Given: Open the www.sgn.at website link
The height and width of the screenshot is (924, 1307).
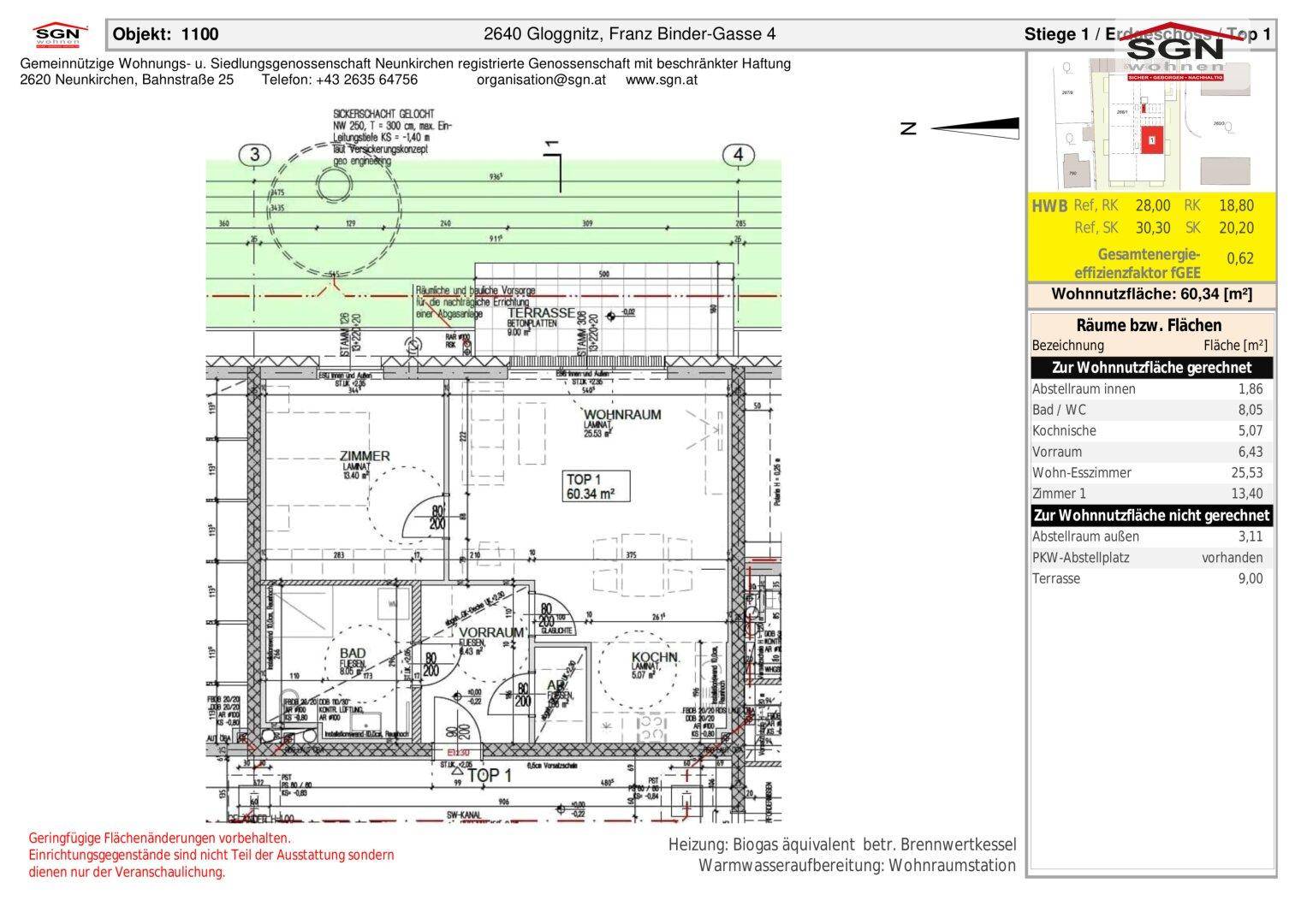Looking at the screenshot, I should (662, 80).
